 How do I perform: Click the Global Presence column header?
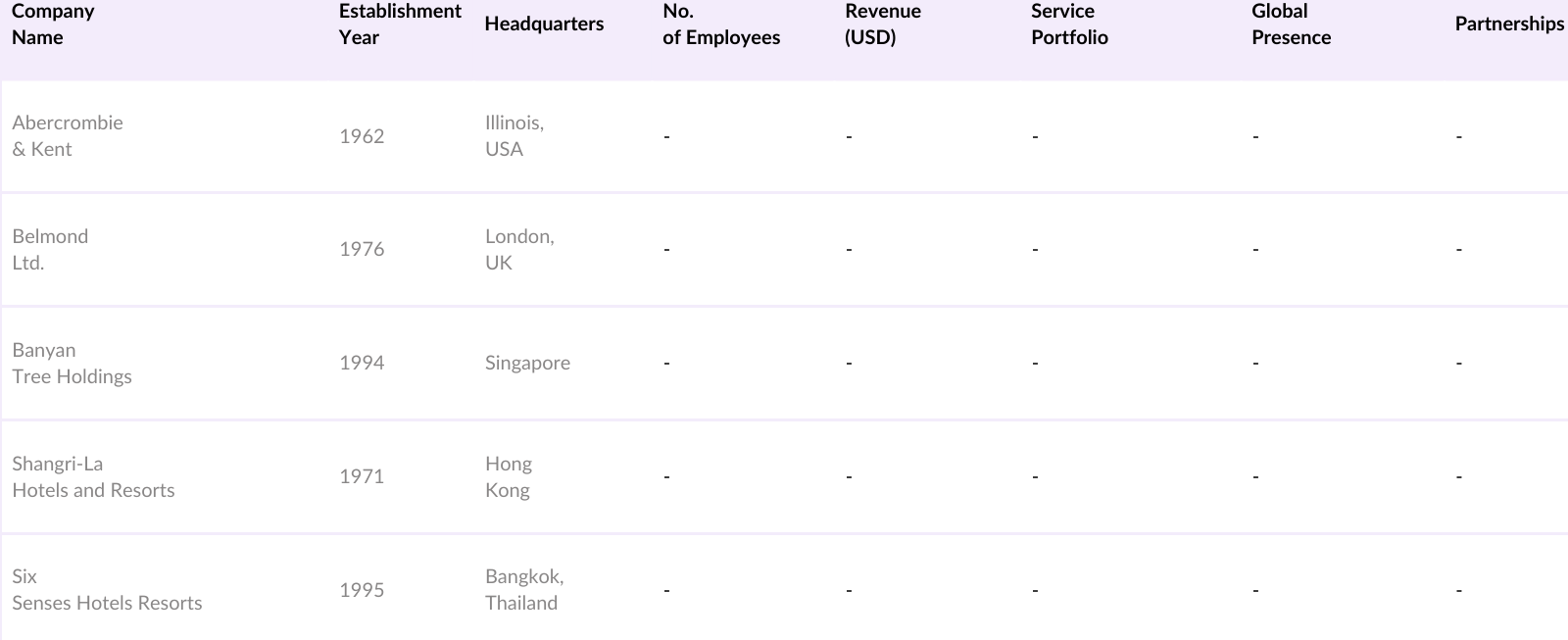click(1291, 25)
